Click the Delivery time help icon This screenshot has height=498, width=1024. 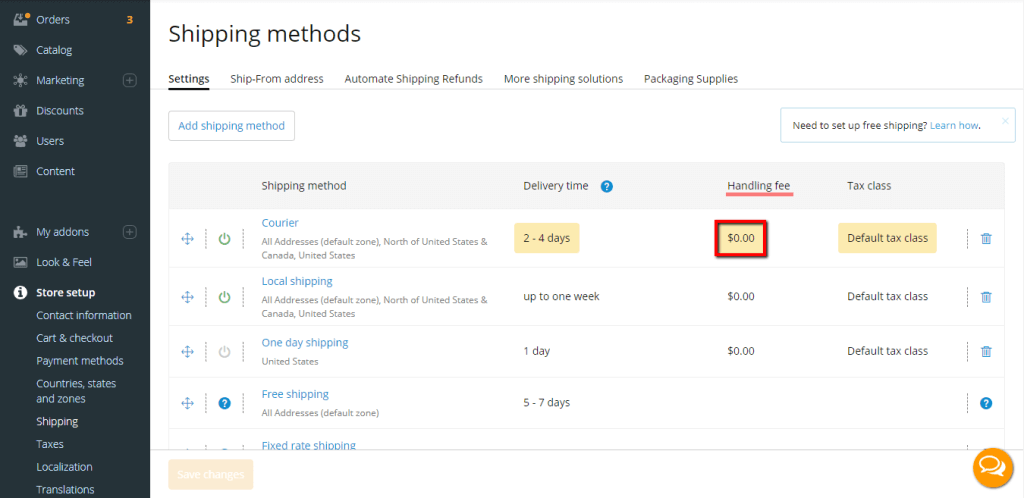(x=607, y=187)
